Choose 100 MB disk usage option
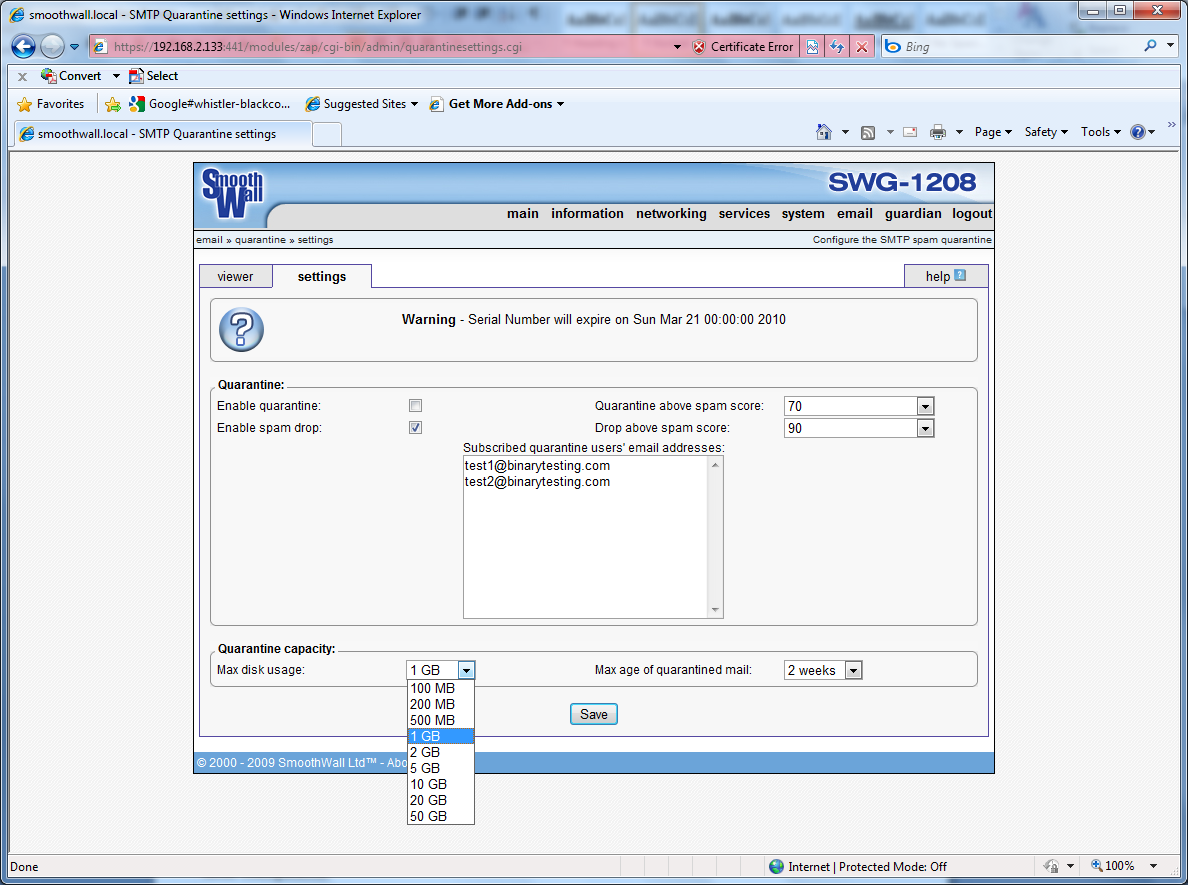The width and height of the screenshot is (1188, 885). (440, 688)
